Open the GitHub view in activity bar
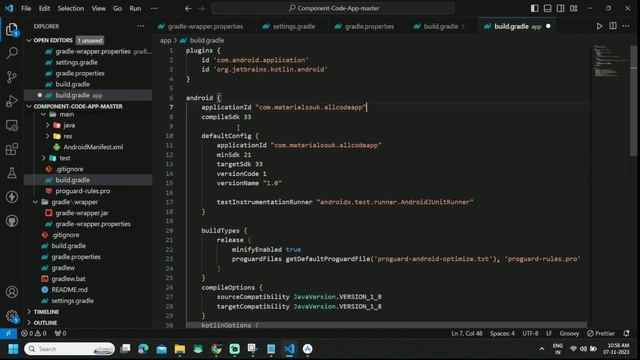Image resolution: width=640 pixels, height=360 pixels. click(12, 221)
